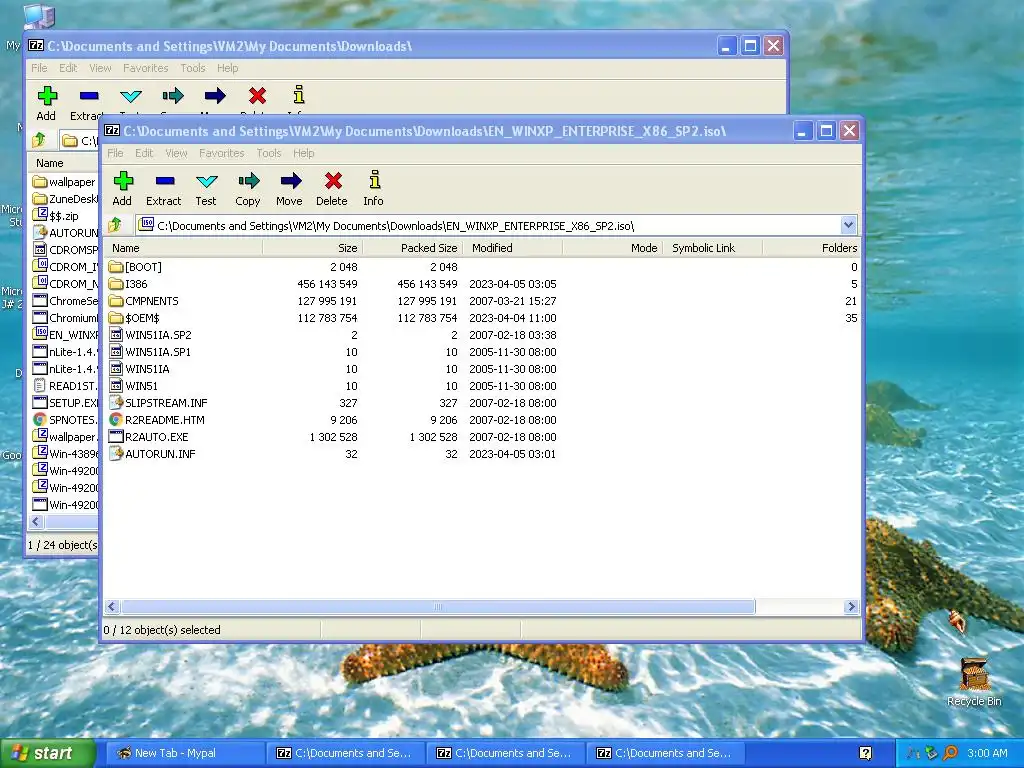Sort by the Folders column header
Viewport: 1024px width, 768px height.
(x=812, y=248)
